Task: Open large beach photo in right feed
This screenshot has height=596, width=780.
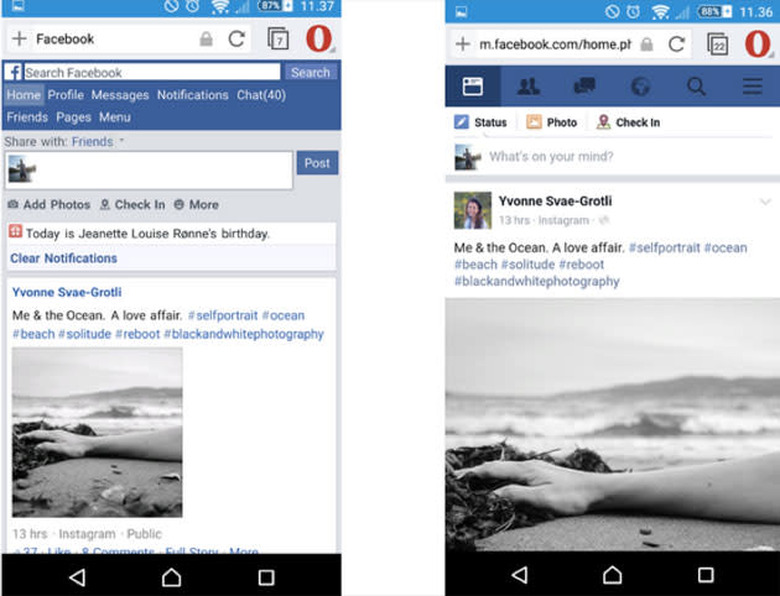Action: [612, 424]
